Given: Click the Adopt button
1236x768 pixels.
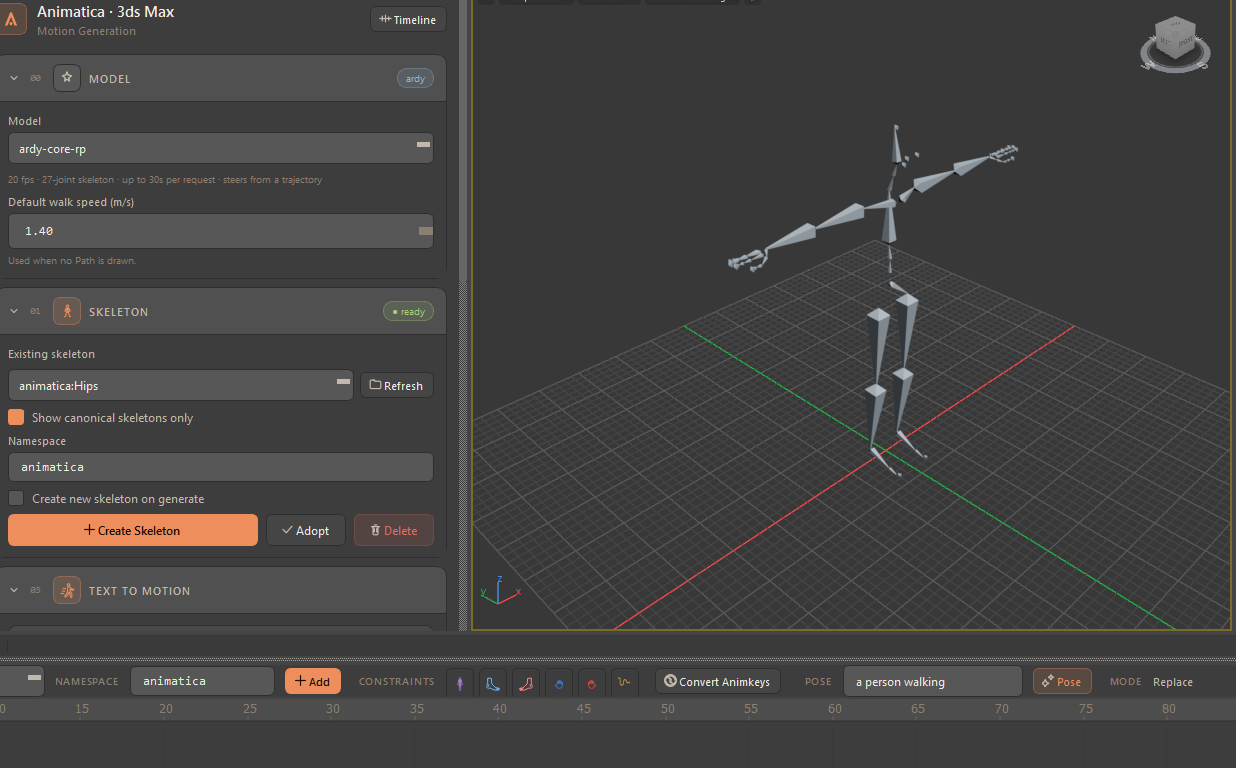Looking at the screenshot, I should coord(306,530).
